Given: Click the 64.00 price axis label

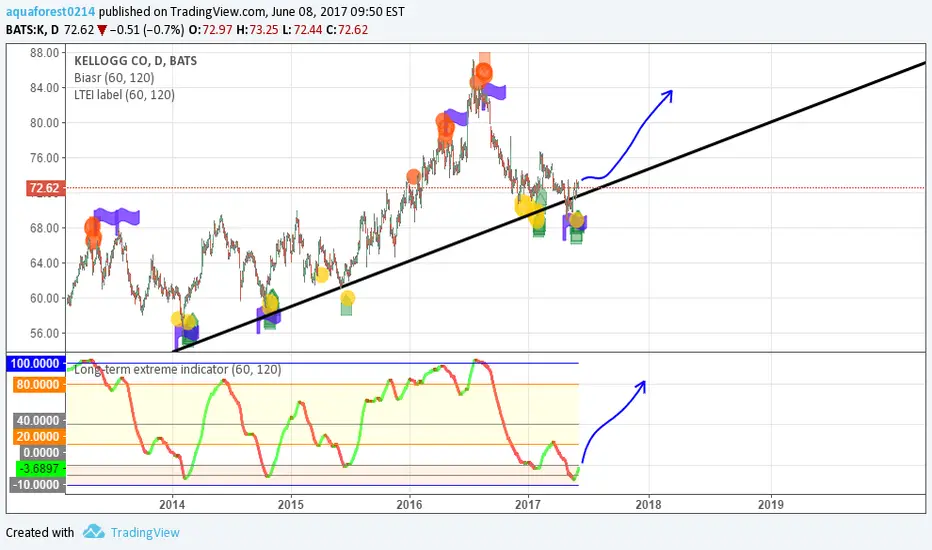Looking at the screenshot, I should point(44,263).
